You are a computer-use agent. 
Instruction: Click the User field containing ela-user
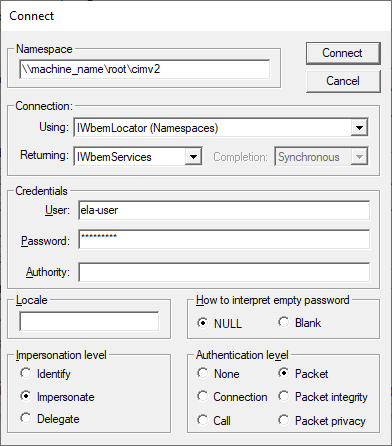click(224, 210)
